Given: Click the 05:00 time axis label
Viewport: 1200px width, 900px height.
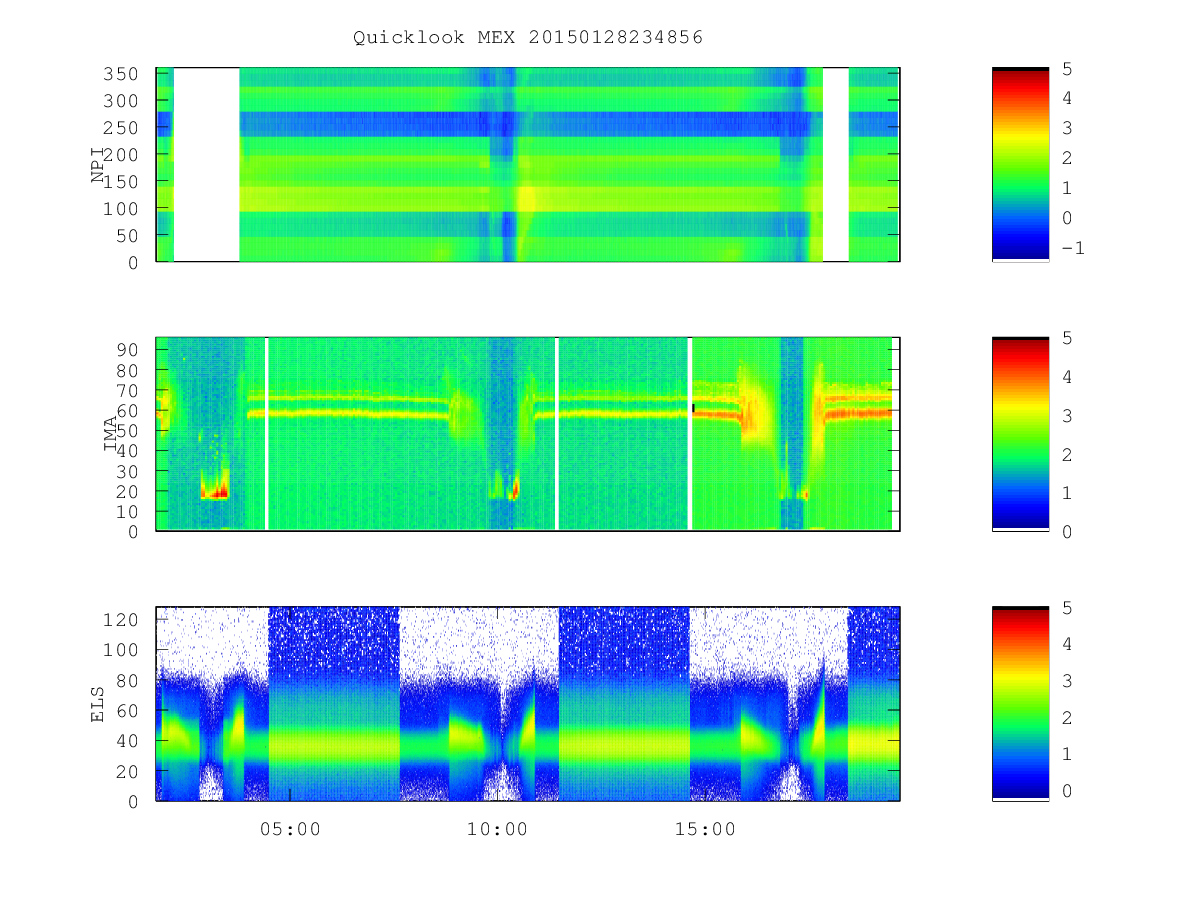Looking at the screenshot, I should pos(290,829).
